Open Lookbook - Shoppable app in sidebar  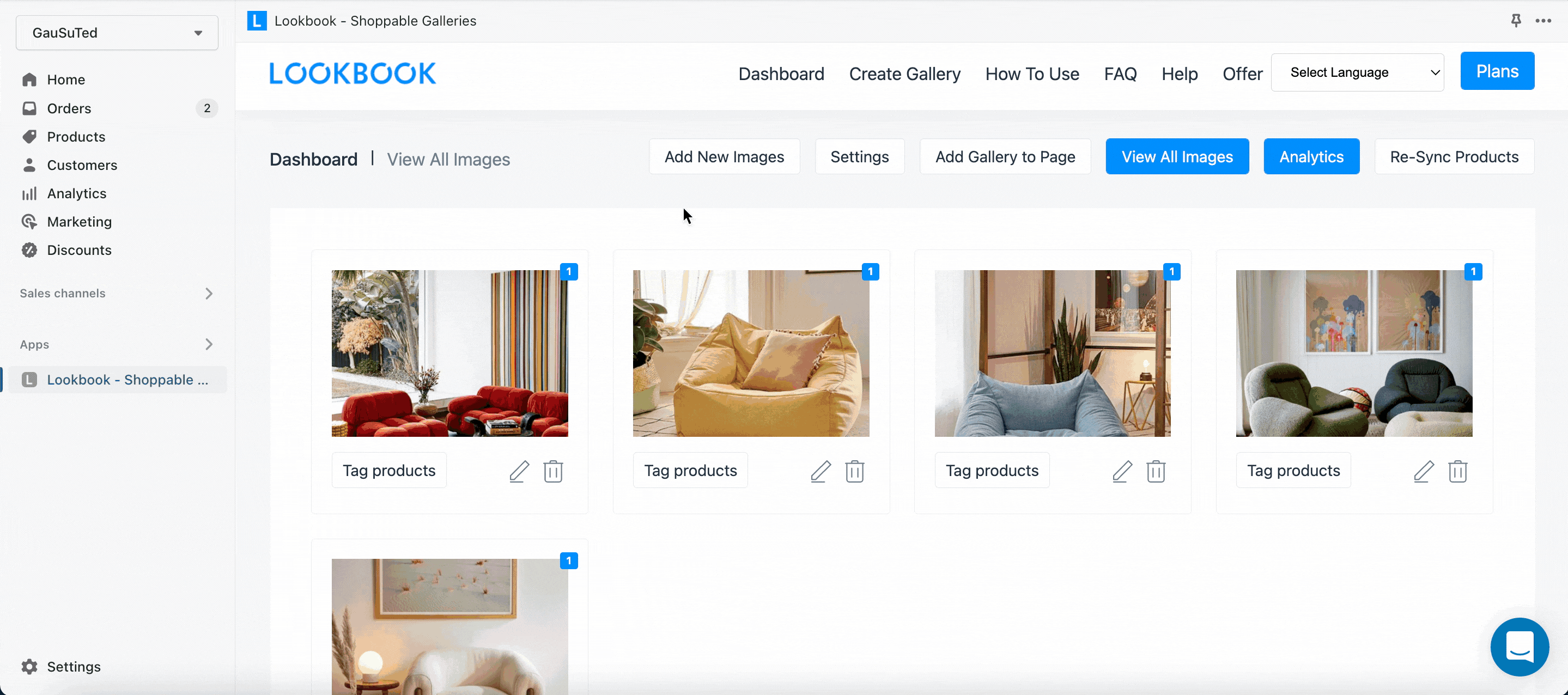click(x=117, y=380)
